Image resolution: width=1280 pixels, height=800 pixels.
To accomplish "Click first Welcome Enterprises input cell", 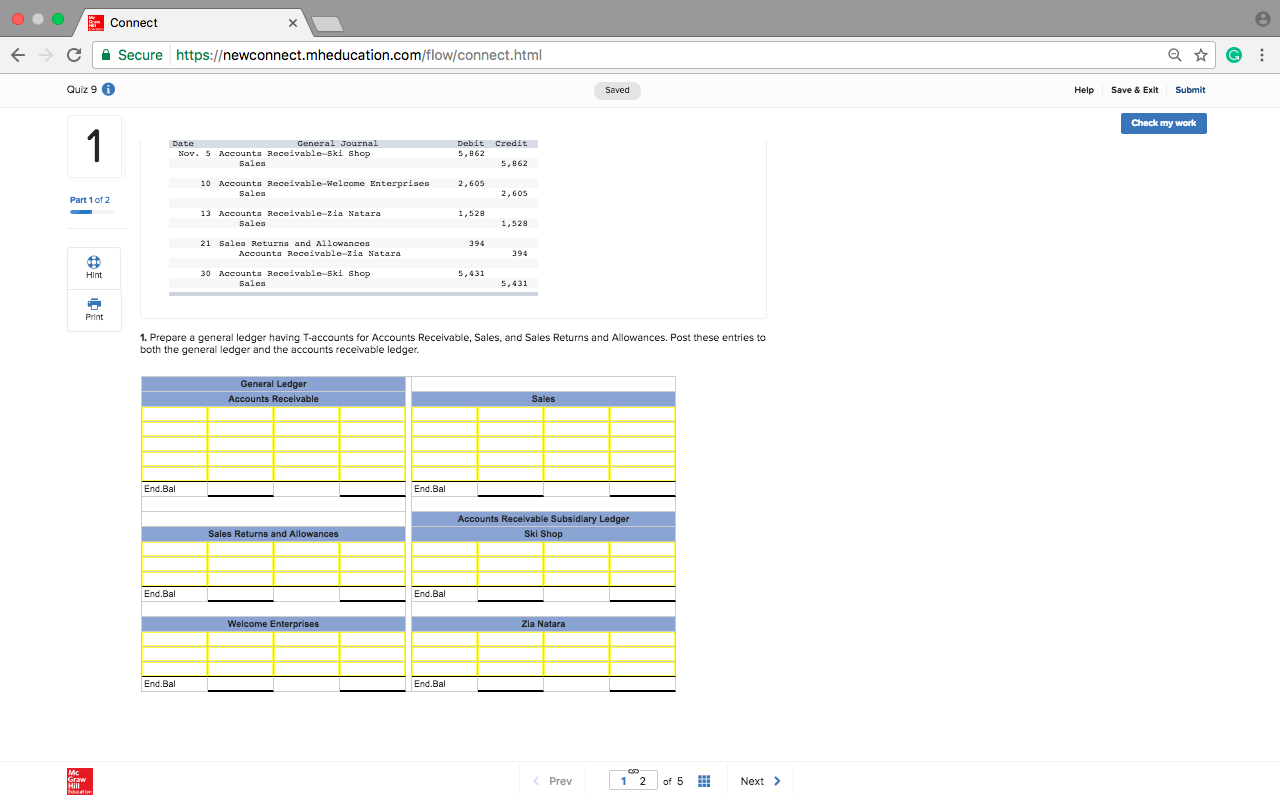I will 174,639.
